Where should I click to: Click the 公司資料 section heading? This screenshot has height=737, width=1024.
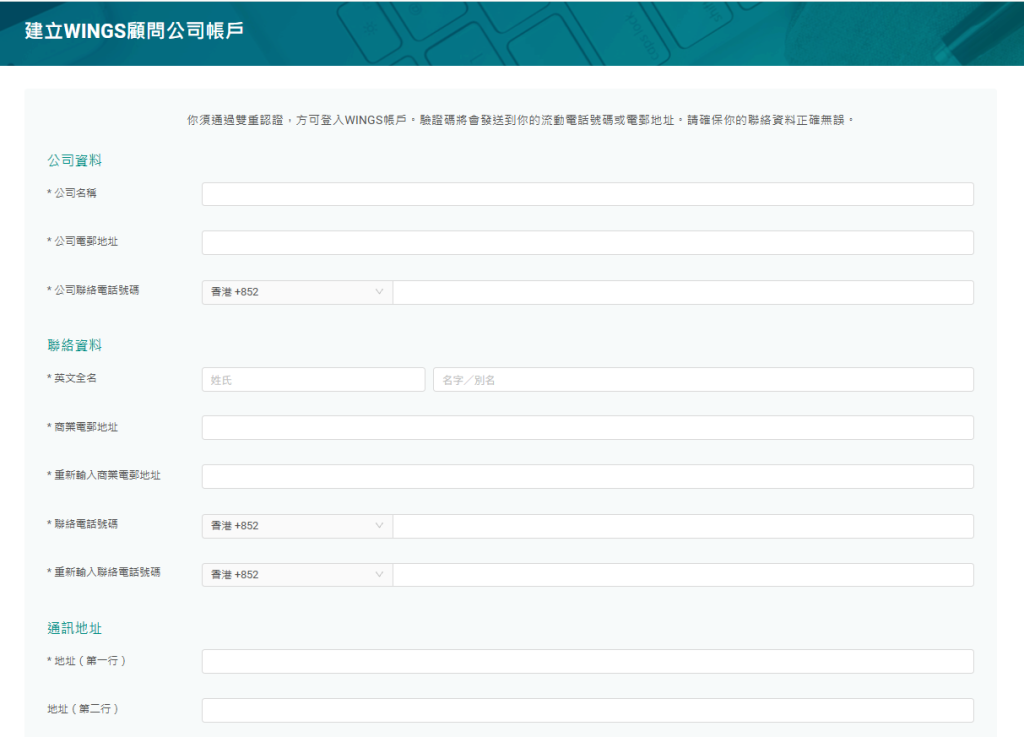(x=75, y=160)
